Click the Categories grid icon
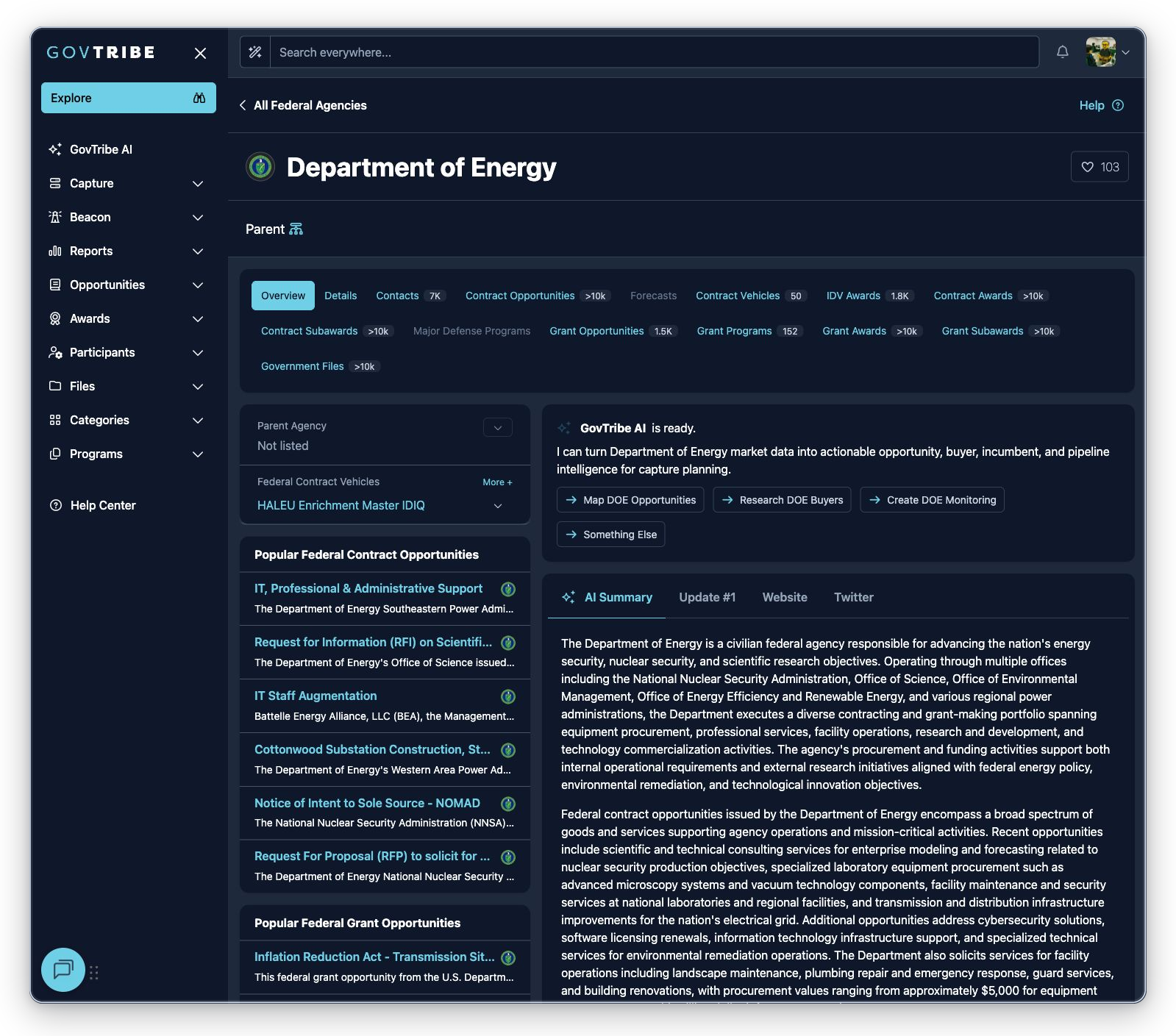Viewport: 1176px width, 1036px height. [x=55, y=420]
